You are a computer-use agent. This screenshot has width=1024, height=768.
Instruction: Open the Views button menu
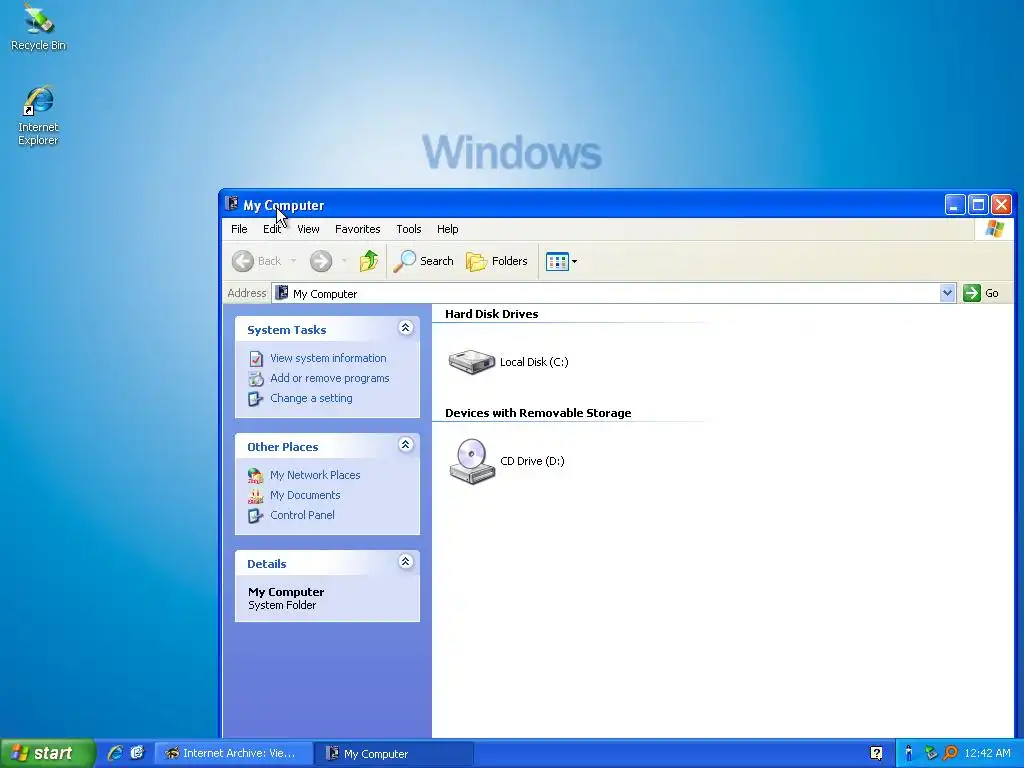point(561,261)
